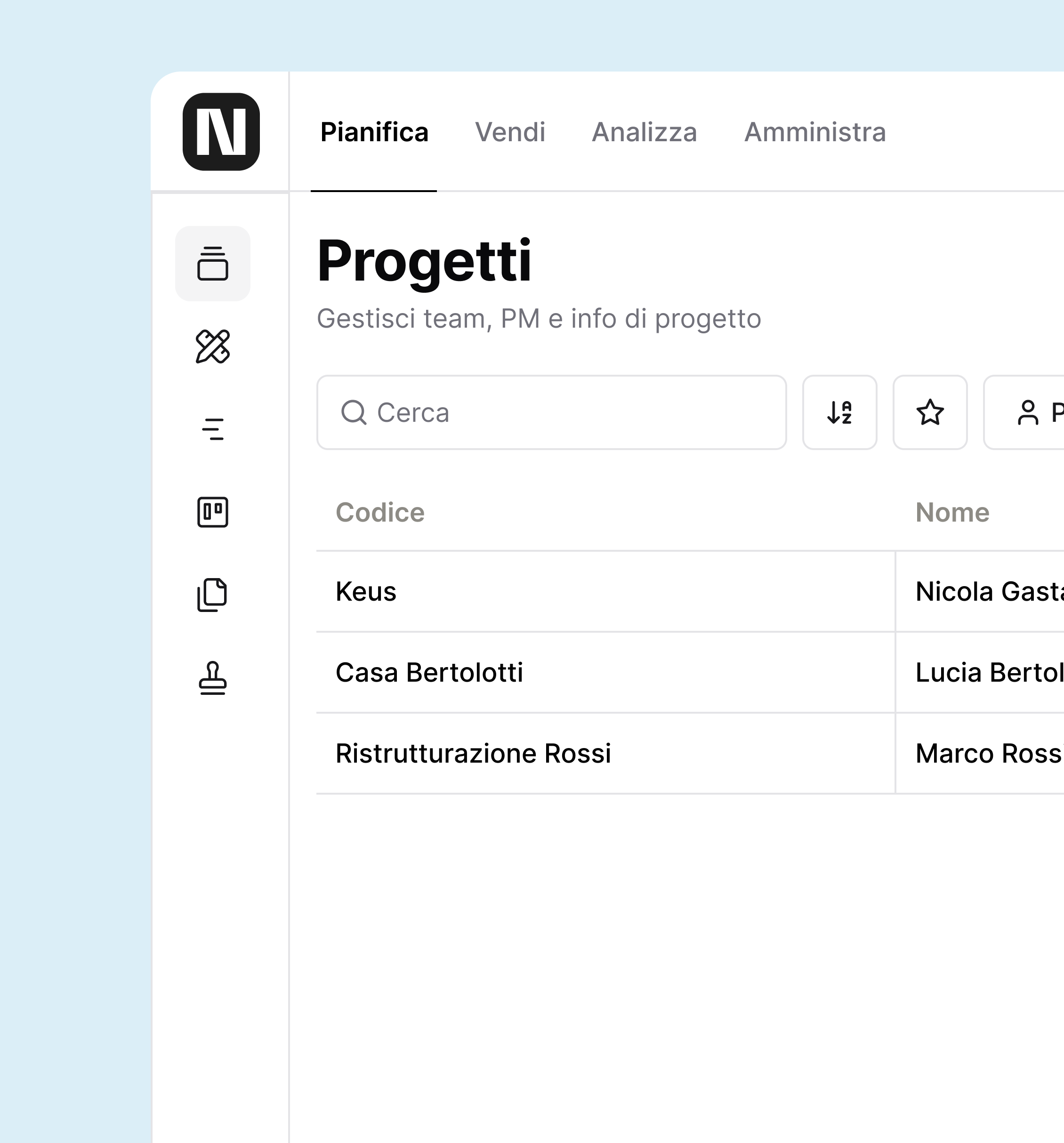Switch to the Pianifica tab
Viewport: 1064px width, 1143px height.
[x=374, y=132]
